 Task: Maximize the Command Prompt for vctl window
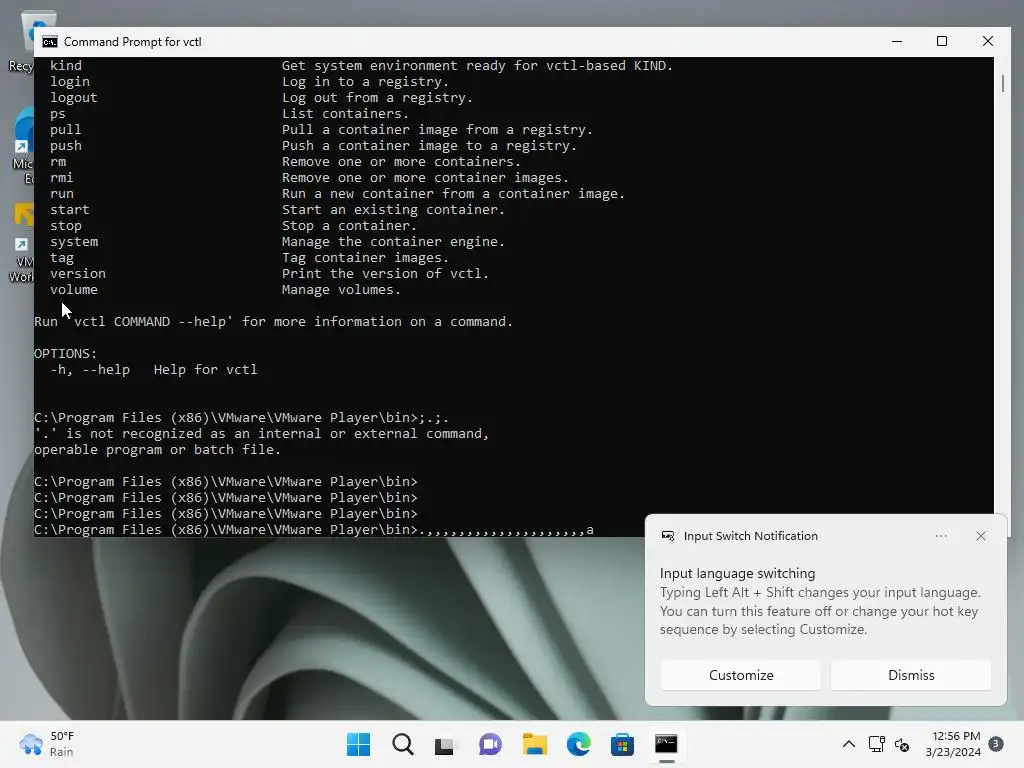(x=942, y=41)
